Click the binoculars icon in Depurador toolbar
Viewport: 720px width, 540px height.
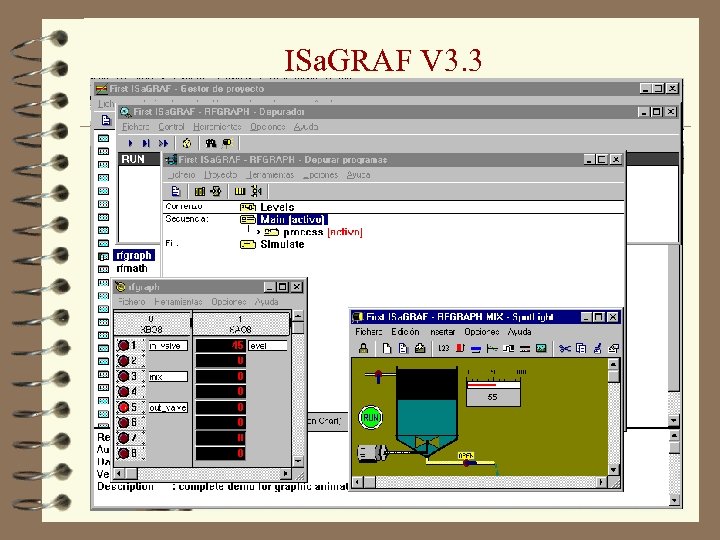point(211,143)
